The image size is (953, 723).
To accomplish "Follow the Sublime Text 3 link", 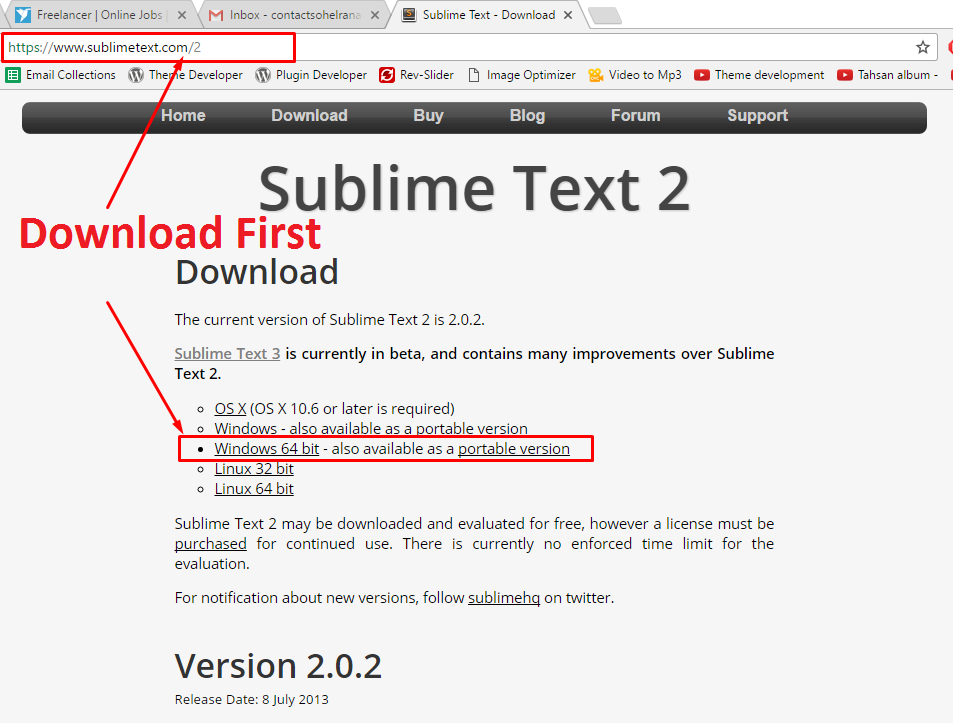I will tap(227, 354).
